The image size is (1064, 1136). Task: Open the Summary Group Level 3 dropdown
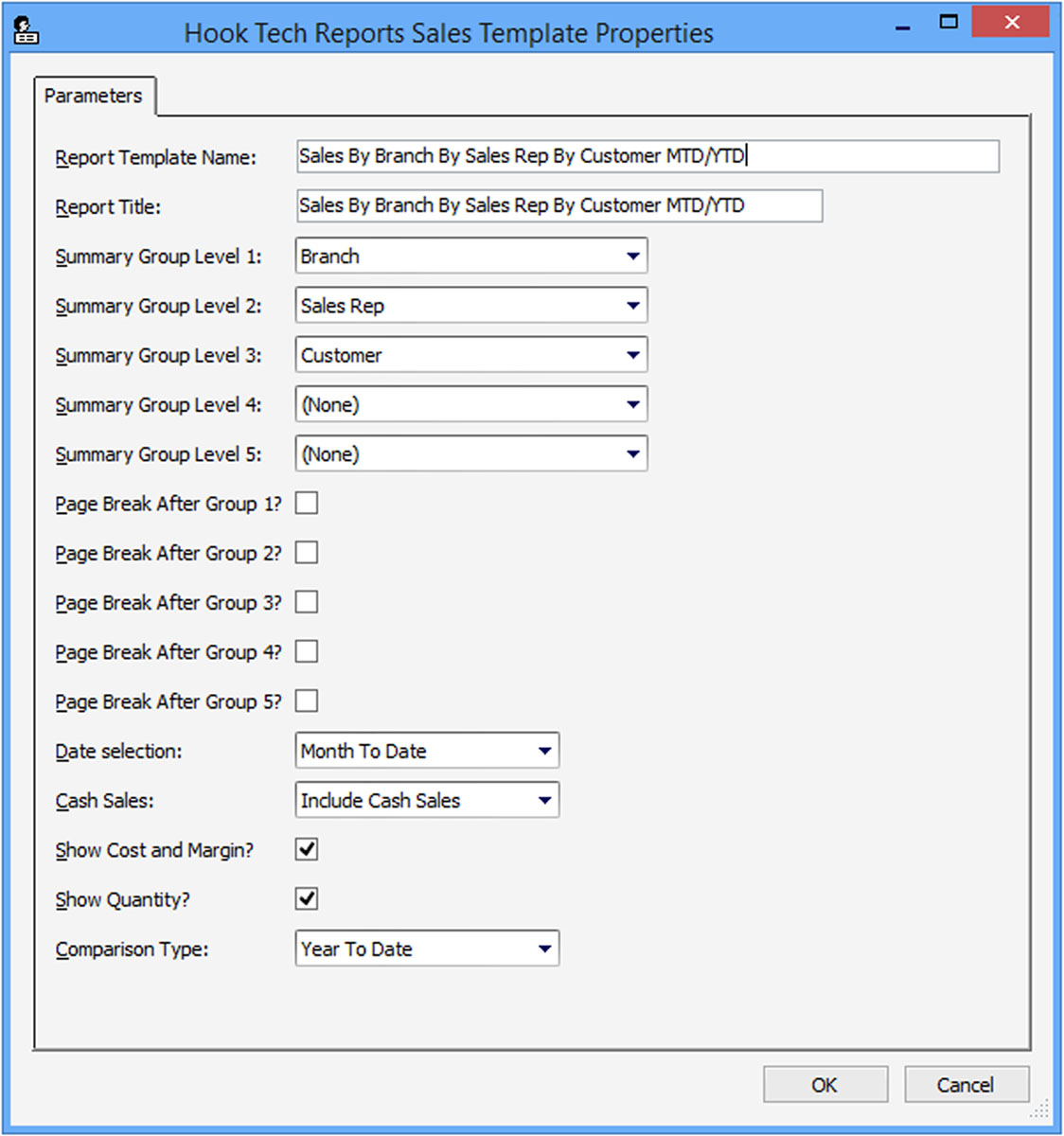(471, 355)
